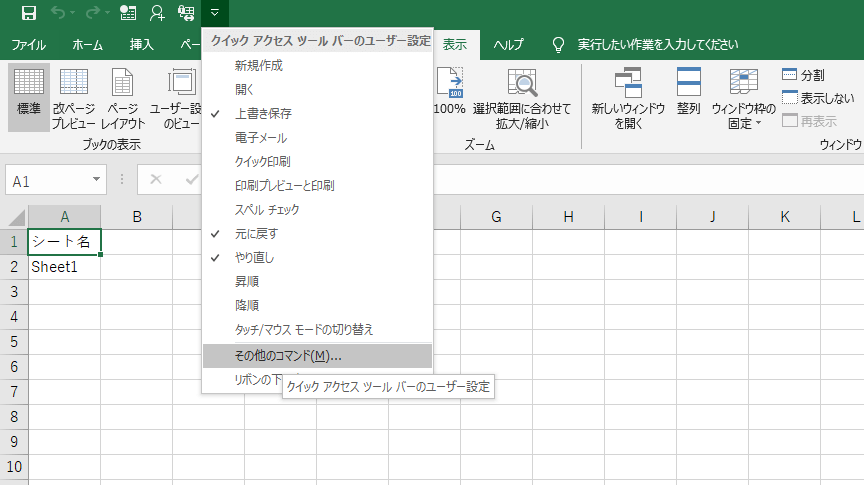Select row 10 header
The image size is (864, 485).
click(x=14, y=467)
